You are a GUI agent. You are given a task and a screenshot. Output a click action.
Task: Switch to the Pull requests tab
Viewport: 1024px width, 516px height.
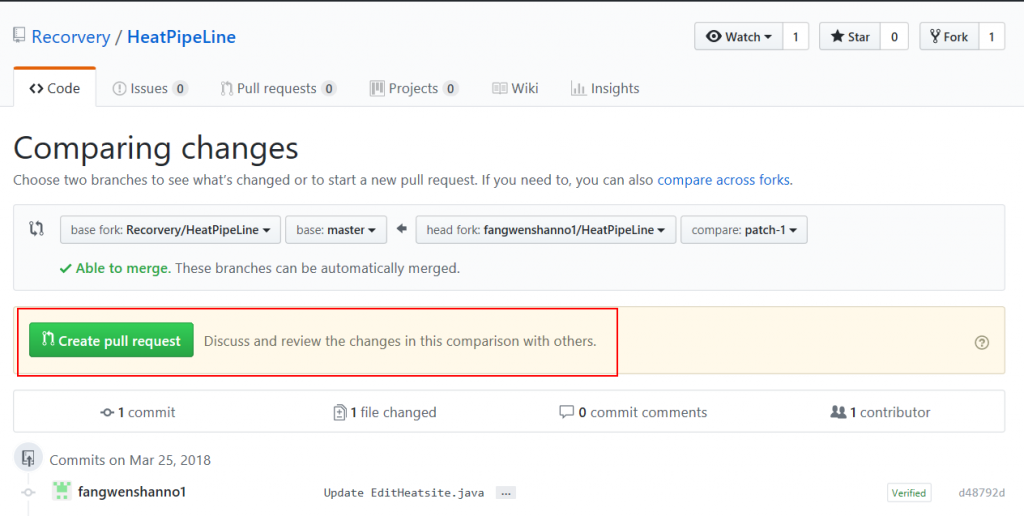coord(278,88)
